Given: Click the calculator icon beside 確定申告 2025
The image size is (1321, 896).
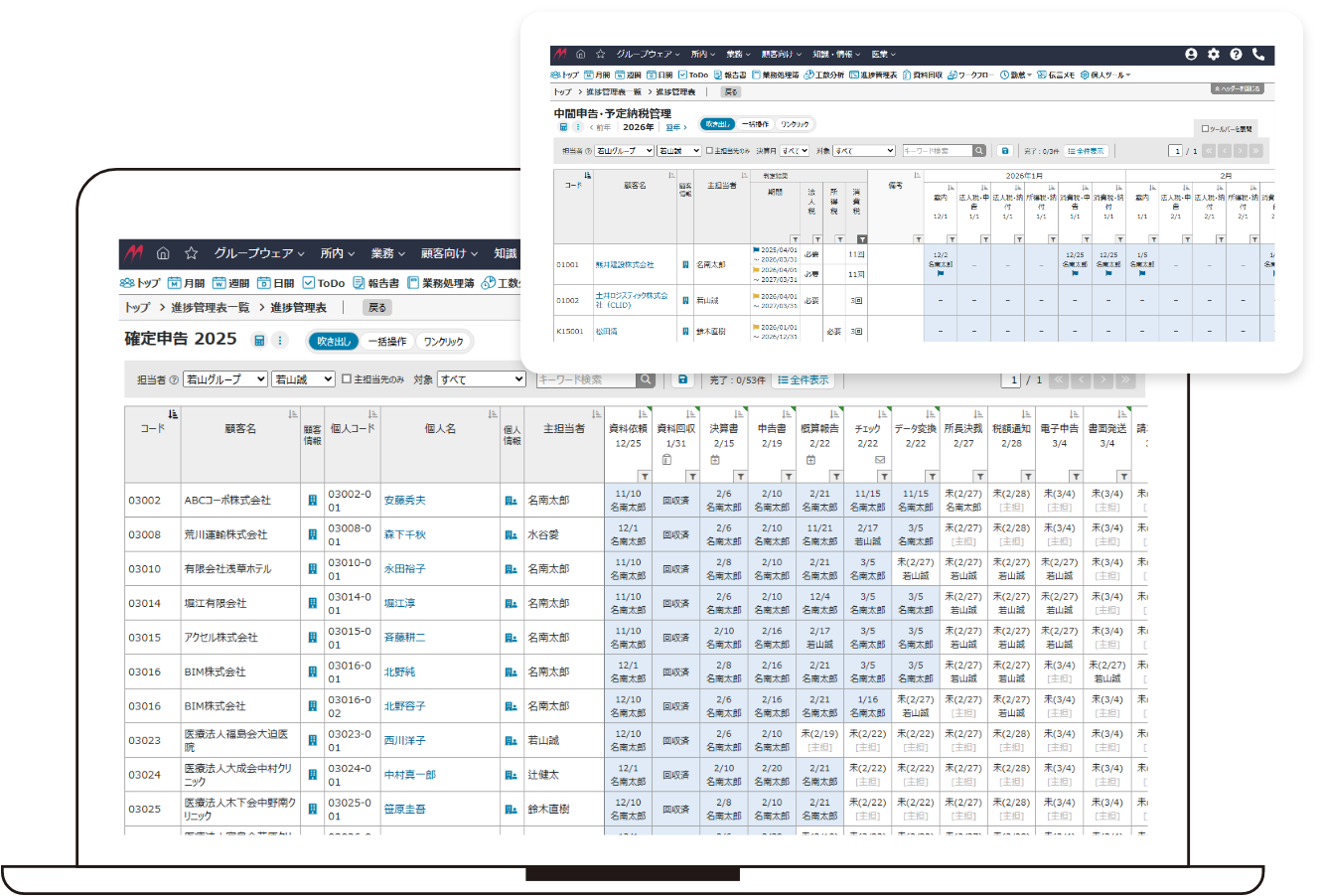Looking at the screenshot, I should click(x=259, y=341).
